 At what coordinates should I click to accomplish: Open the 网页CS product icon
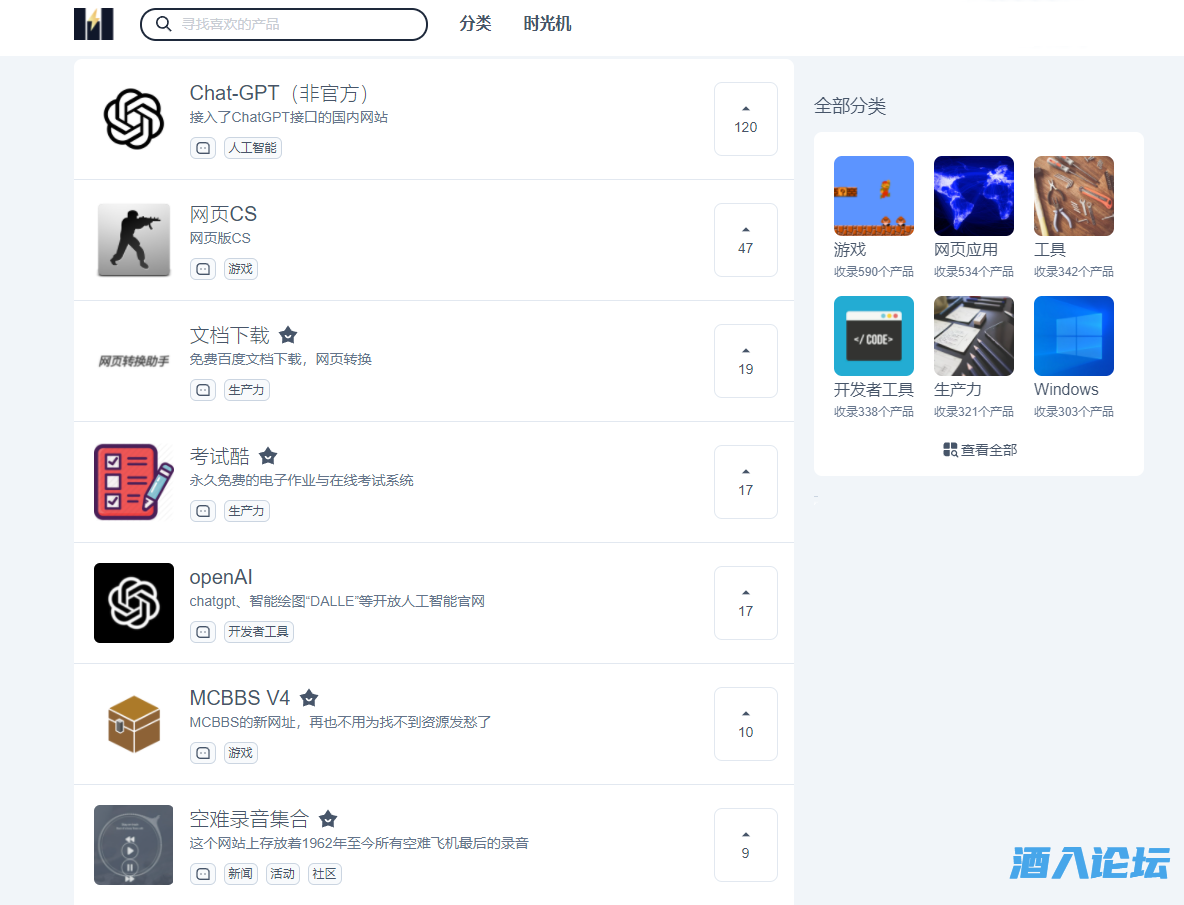pos(134,240)
